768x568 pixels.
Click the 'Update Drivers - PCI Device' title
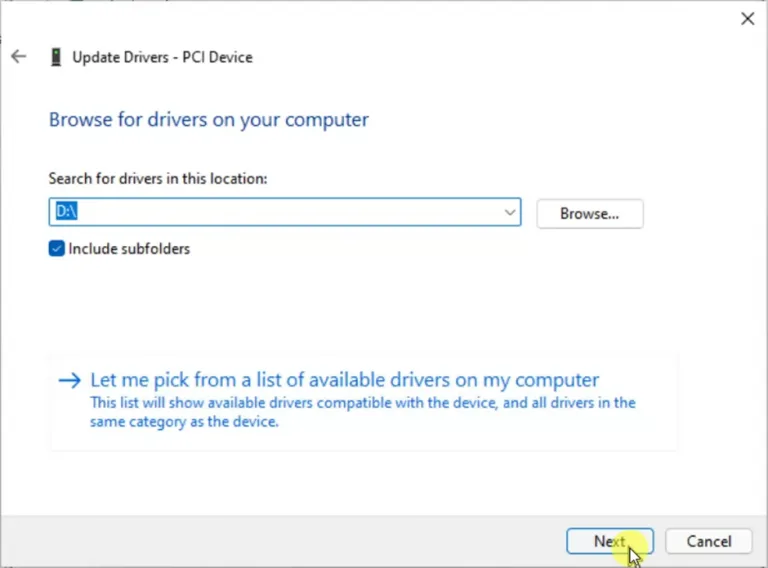[163, 57]
